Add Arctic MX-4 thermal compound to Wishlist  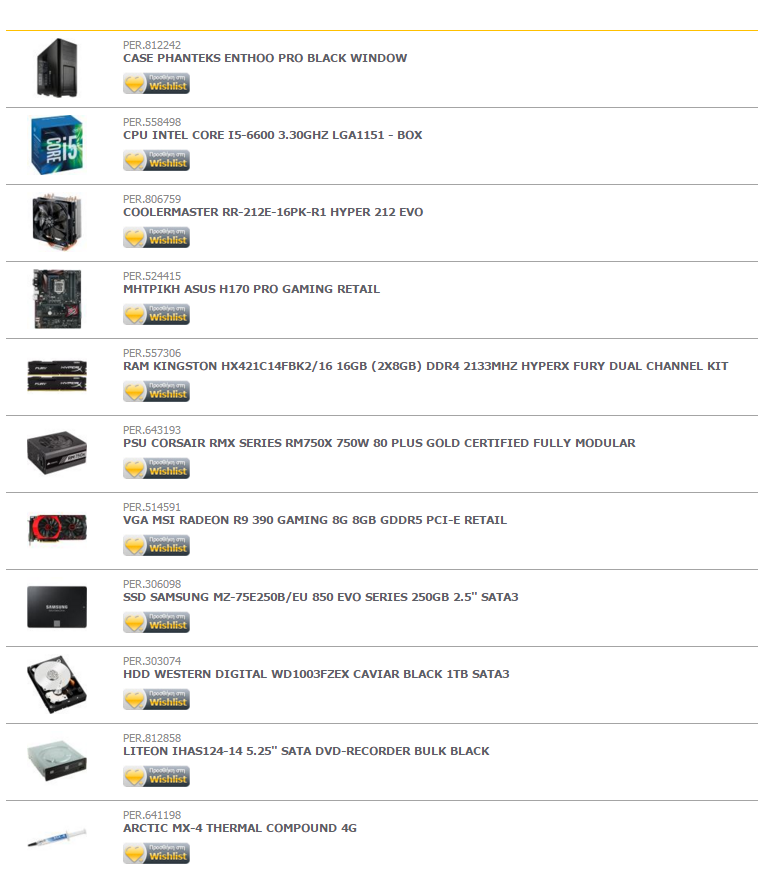tap(156, 854)
